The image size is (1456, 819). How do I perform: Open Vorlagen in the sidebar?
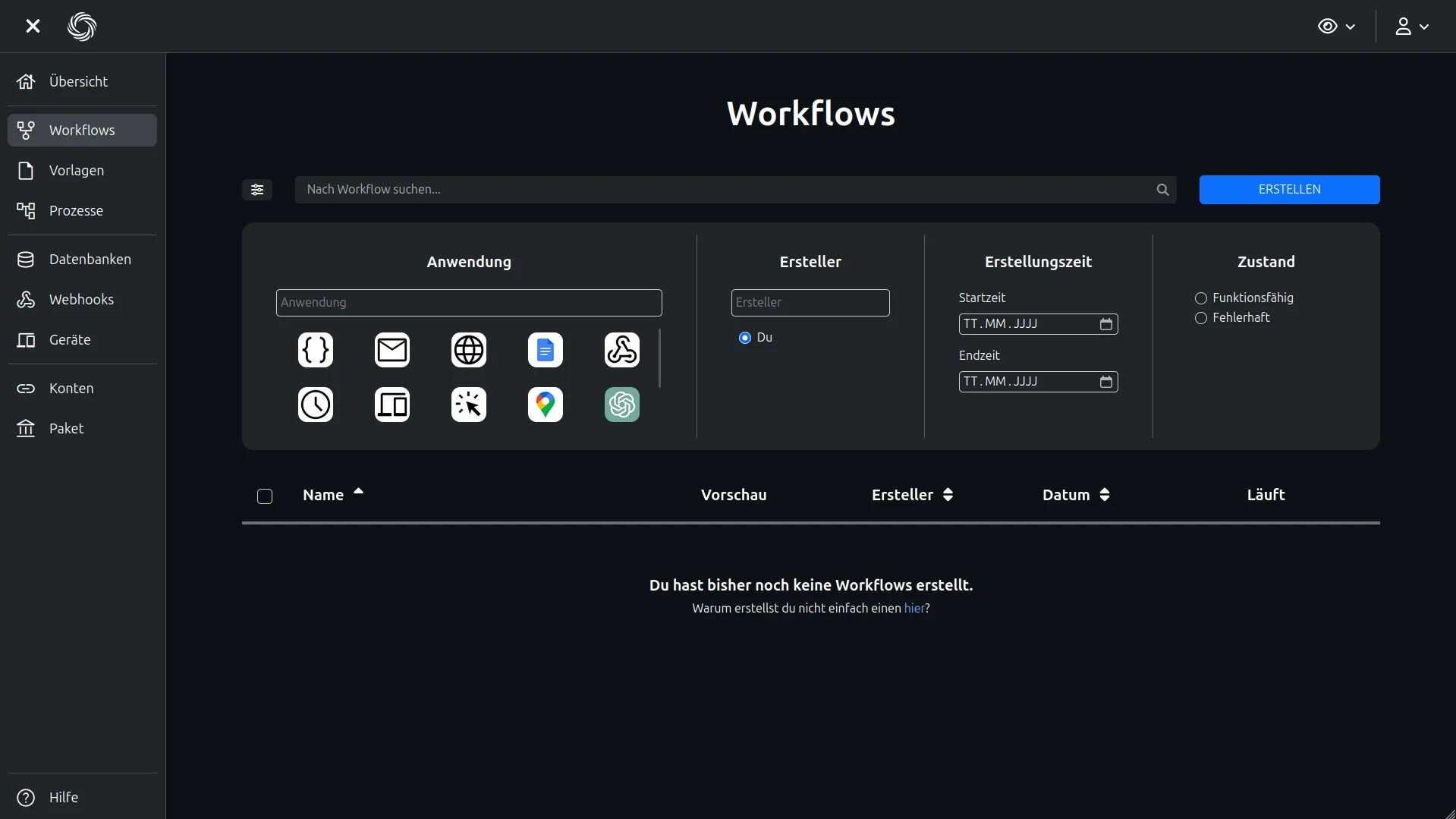(77, 171)
